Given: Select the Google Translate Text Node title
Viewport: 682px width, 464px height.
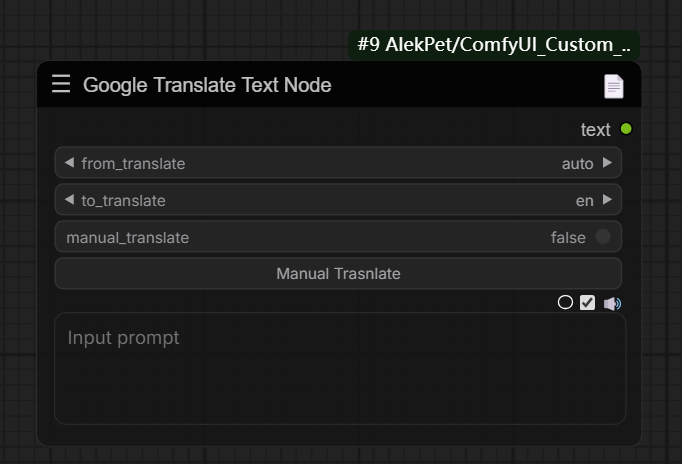Looking at the screenshot, I should click(207, 85).
